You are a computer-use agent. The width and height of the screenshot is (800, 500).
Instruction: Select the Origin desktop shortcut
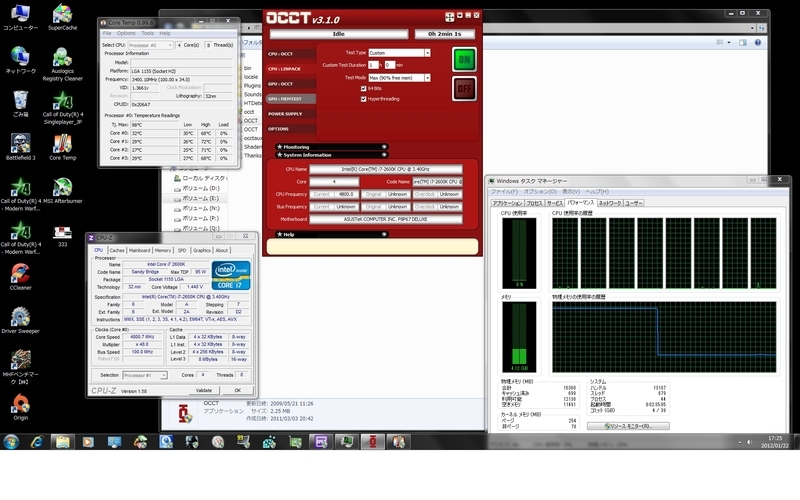tap(20, 407)
